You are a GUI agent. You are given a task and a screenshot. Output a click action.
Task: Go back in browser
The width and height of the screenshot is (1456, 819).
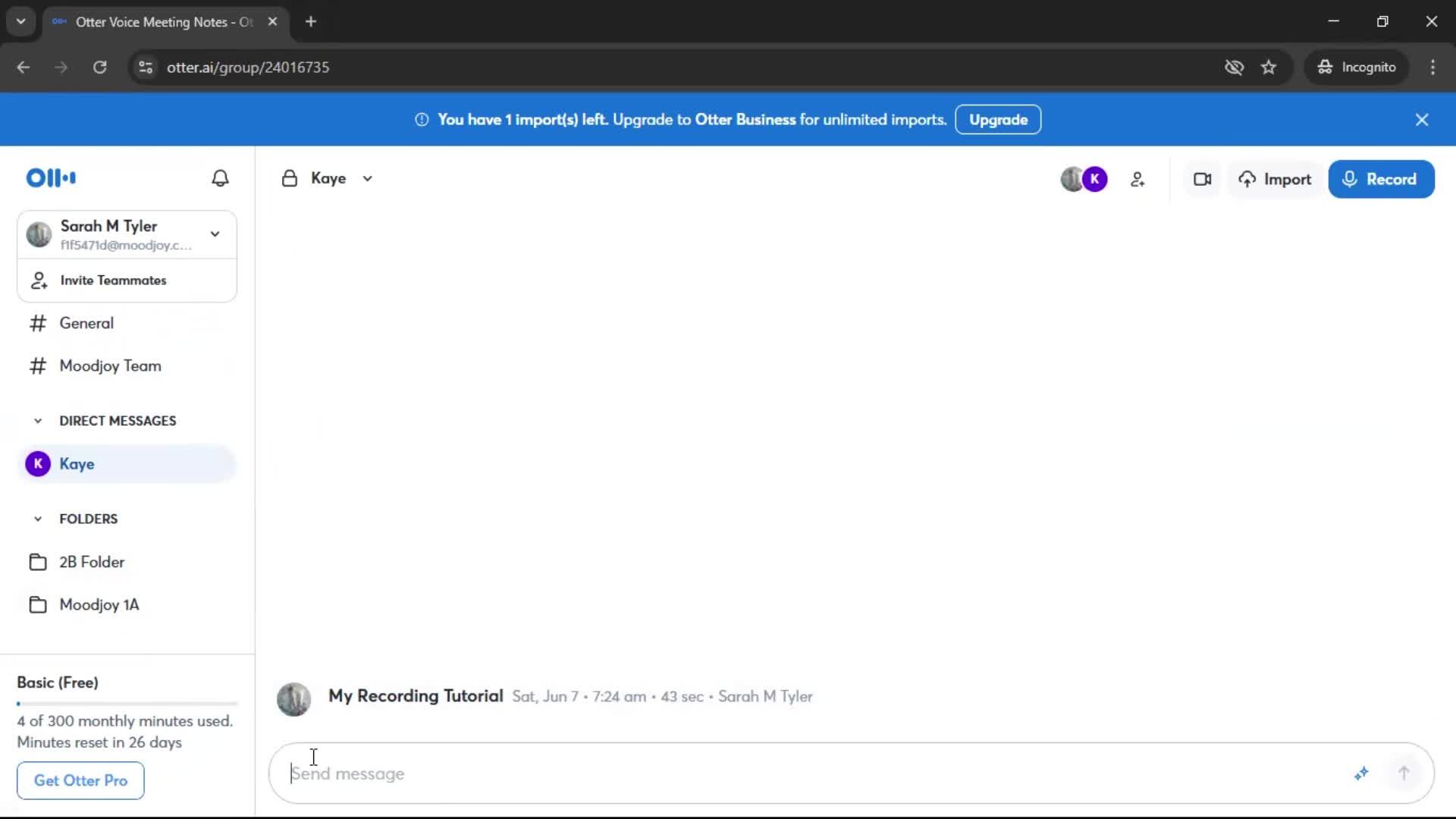point(24,67)
